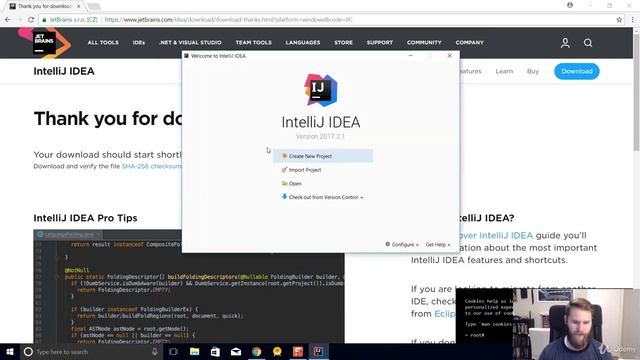The height and width of the screenshot is (360, 640).
Task: Open Microsoft Store from taskbar
Action: [215, 351]
